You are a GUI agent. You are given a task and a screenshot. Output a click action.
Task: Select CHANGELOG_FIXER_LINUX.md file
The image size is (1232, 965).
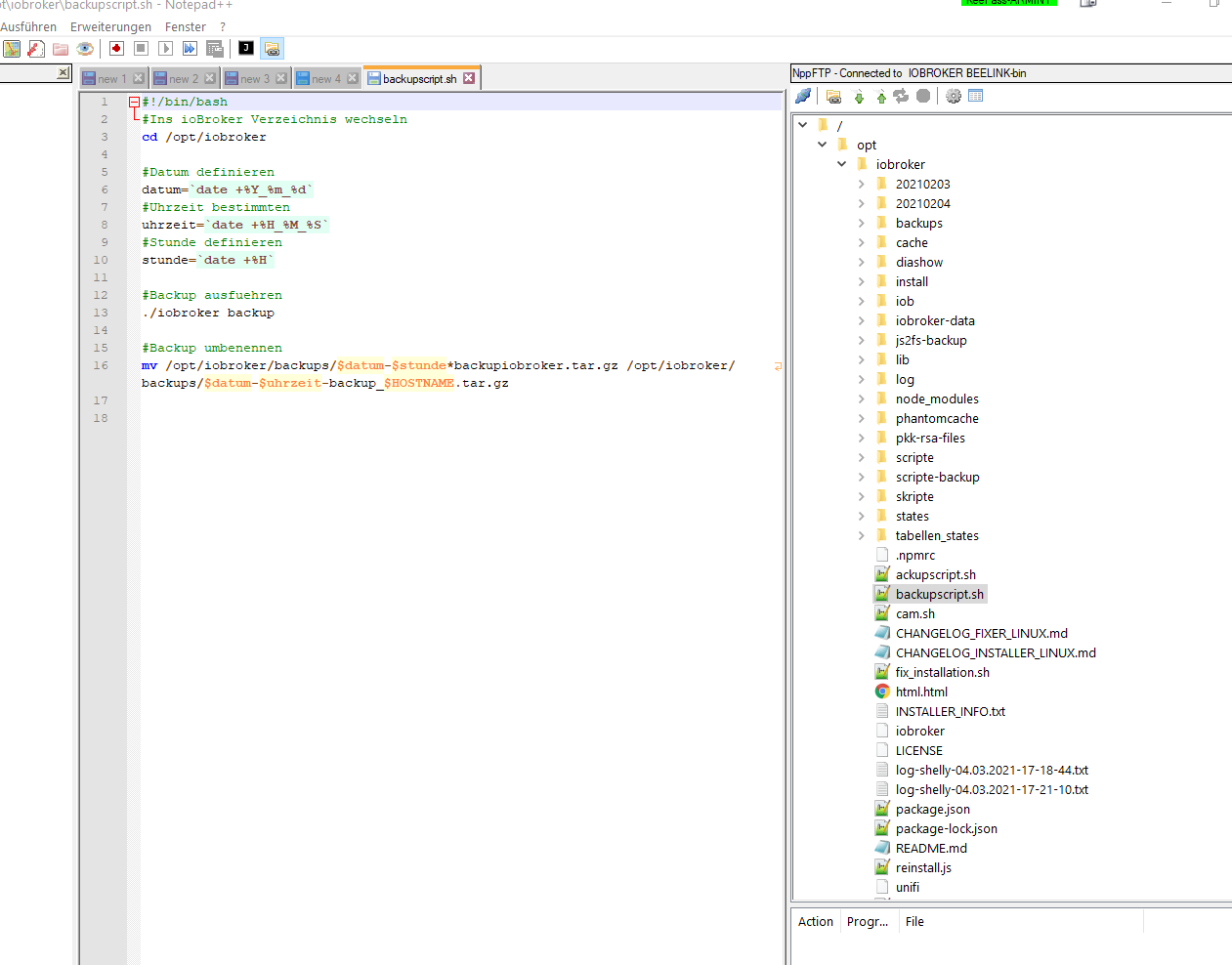pyautogui.click(x=981, y=633)
